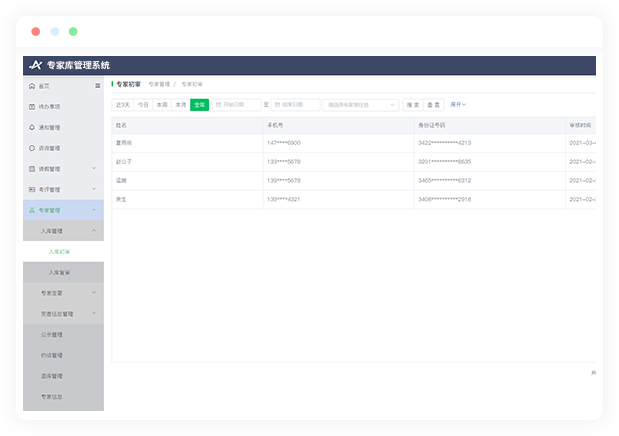Click the 考评管理 sidebar icon
Image resolution: width=619 pixels, height=436 pixels.
click(x=32, y=189)
